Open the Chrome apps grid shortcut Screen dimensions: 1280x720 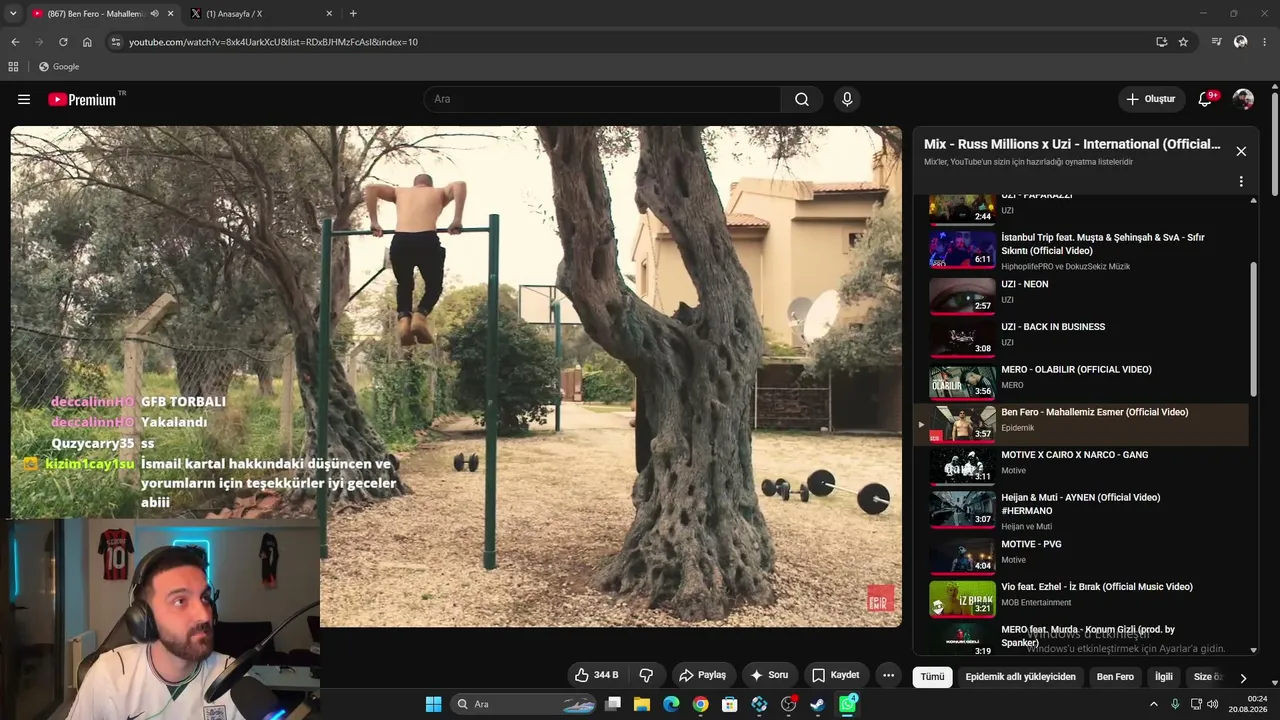[13, 67]
